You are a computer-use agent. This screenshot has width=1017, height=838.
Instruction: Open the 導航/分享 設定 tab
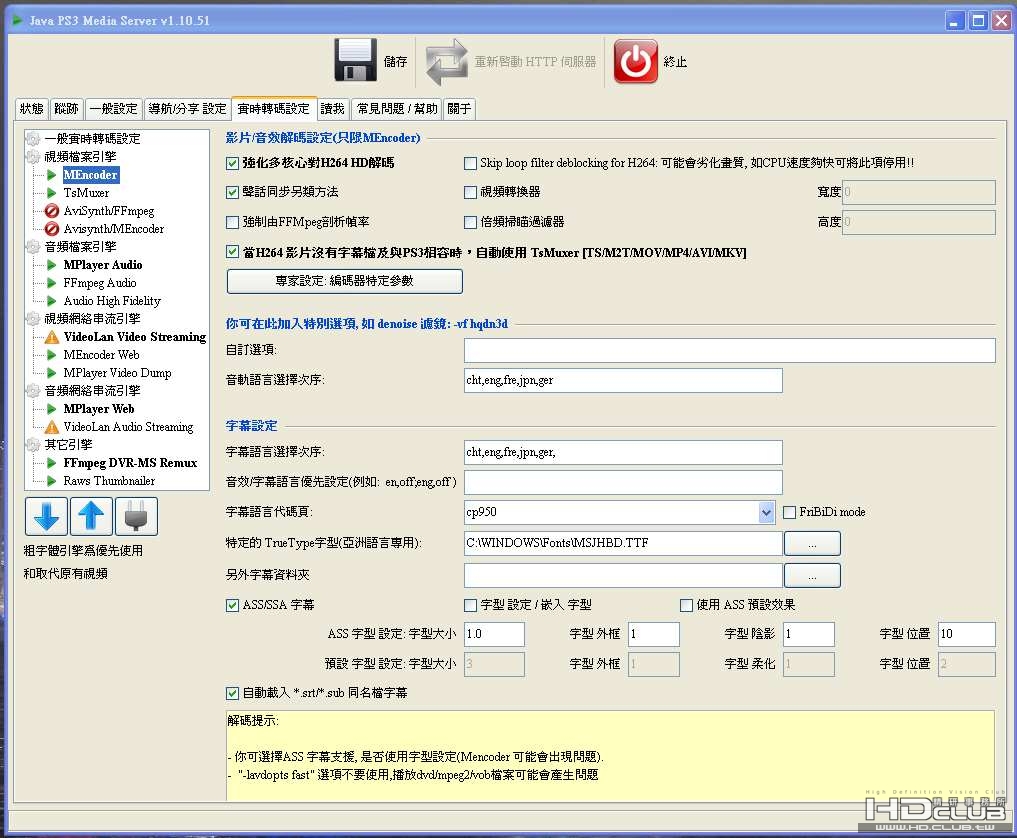click(187, 109)
